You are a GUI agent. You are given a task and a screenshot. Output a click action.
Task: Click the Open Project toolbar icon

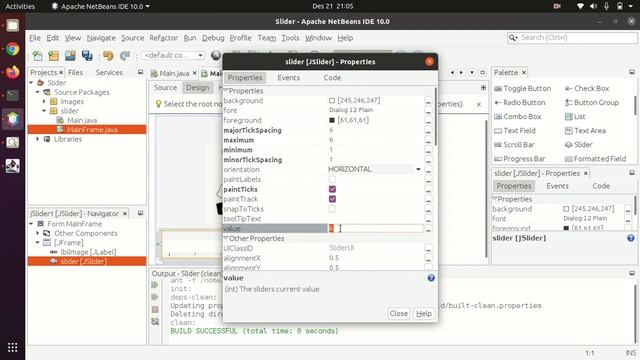(70, 56)
